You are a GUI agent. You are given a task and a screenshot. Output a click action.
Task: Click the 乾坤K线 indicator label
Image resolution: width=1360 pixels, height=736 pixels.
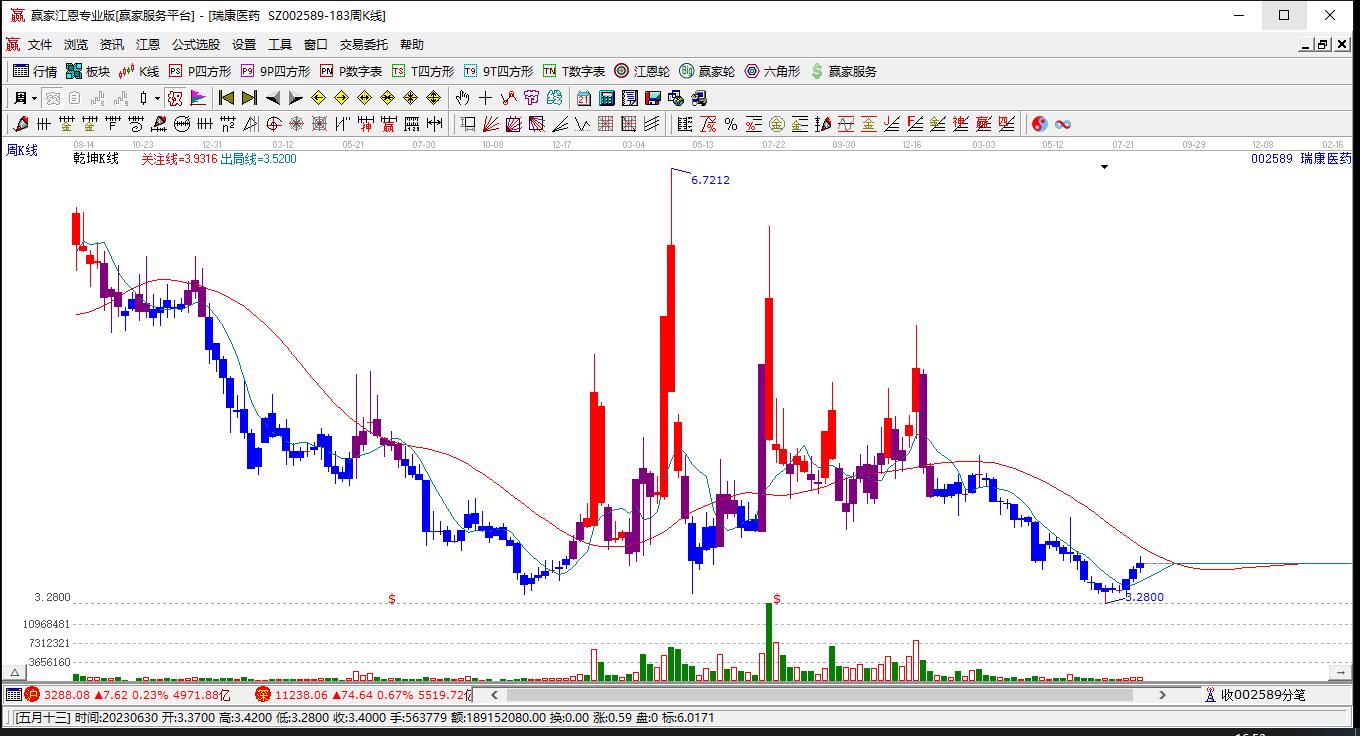point(96,158)
